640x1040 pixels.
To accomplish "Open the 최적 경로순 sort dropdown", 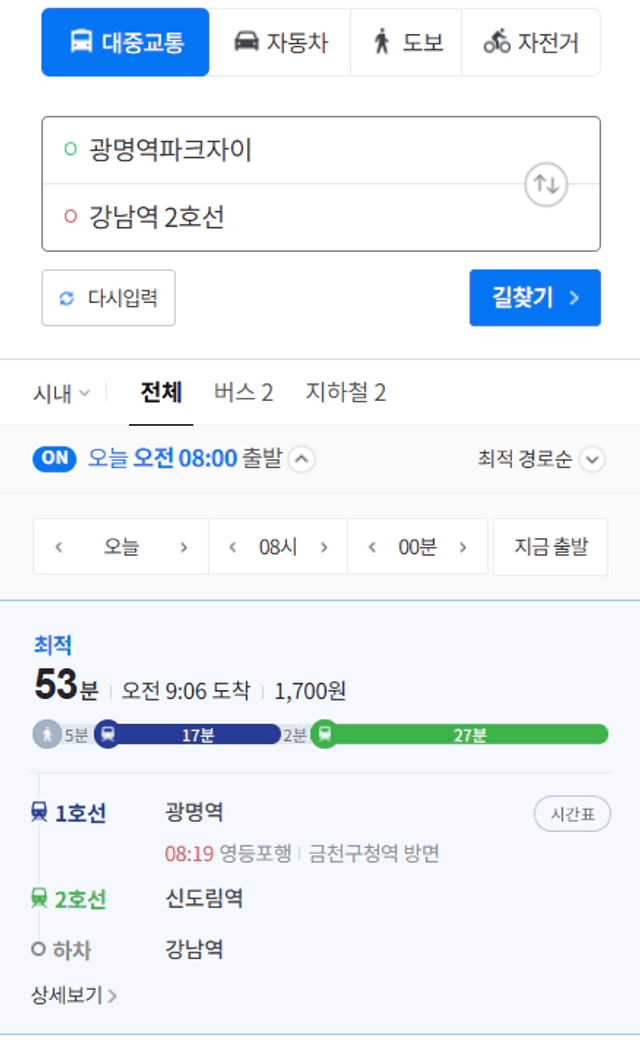I will [x=541, y=459].
